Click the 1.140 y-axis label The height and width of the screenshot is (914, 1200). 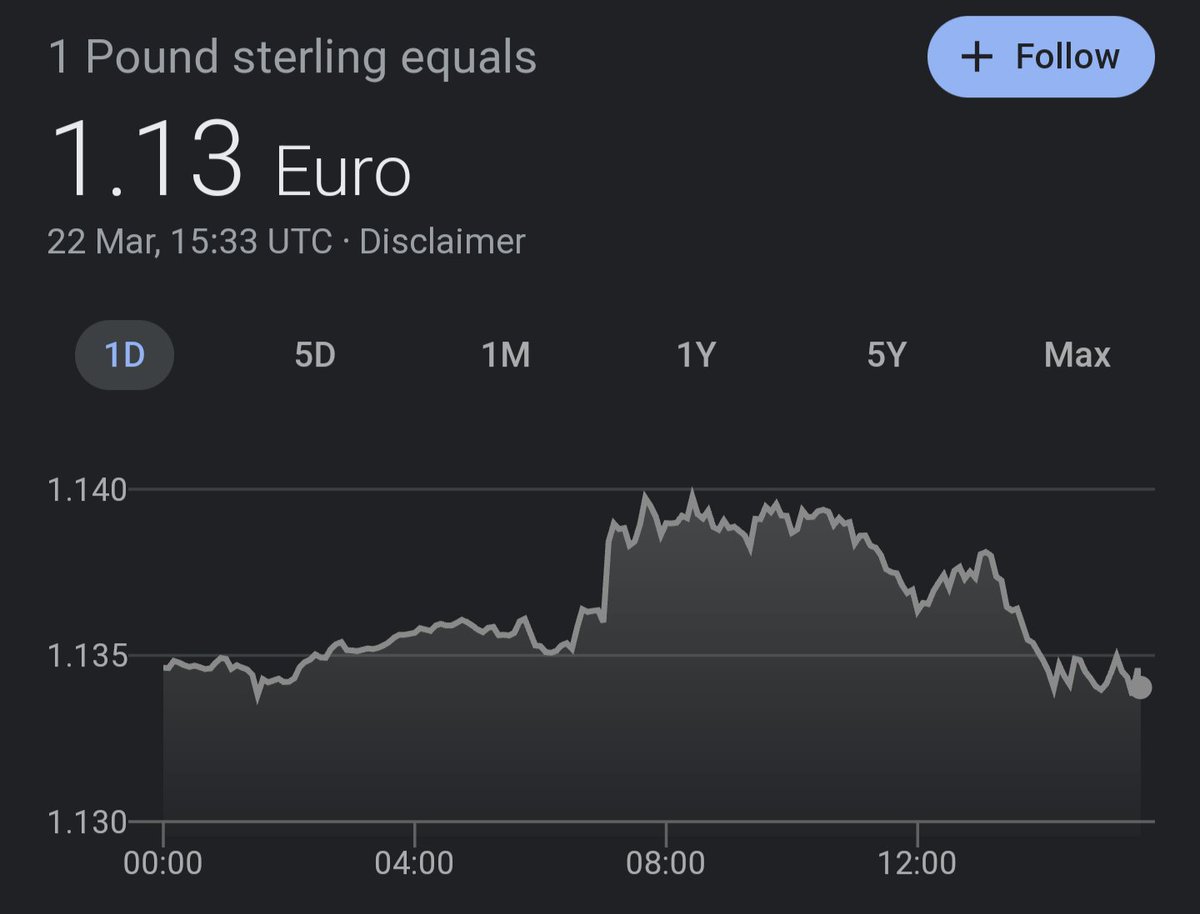pos(87,490)
